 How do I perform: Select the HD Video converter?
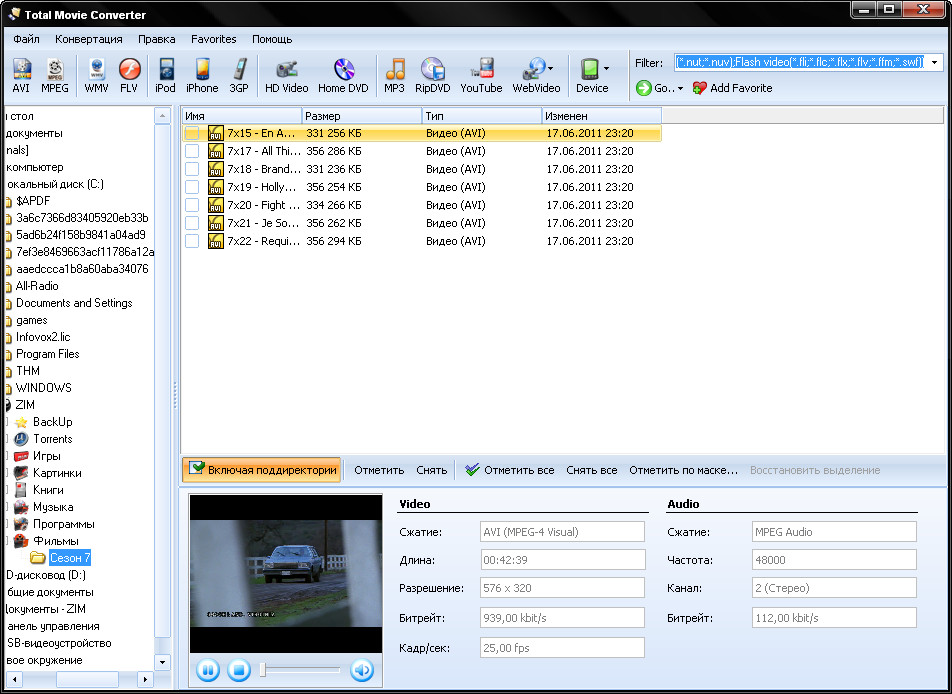point(286,75)
